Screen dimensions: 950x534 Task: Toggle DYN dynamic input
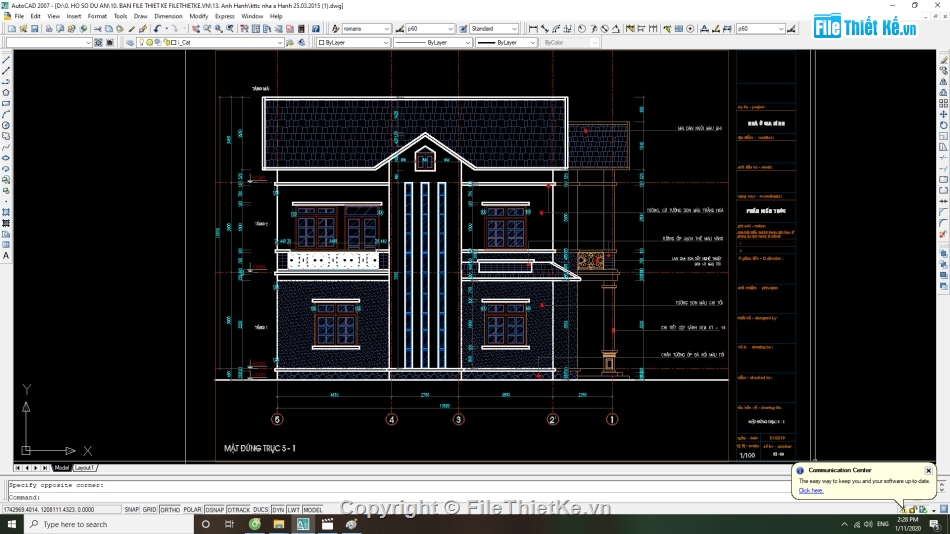278,510
